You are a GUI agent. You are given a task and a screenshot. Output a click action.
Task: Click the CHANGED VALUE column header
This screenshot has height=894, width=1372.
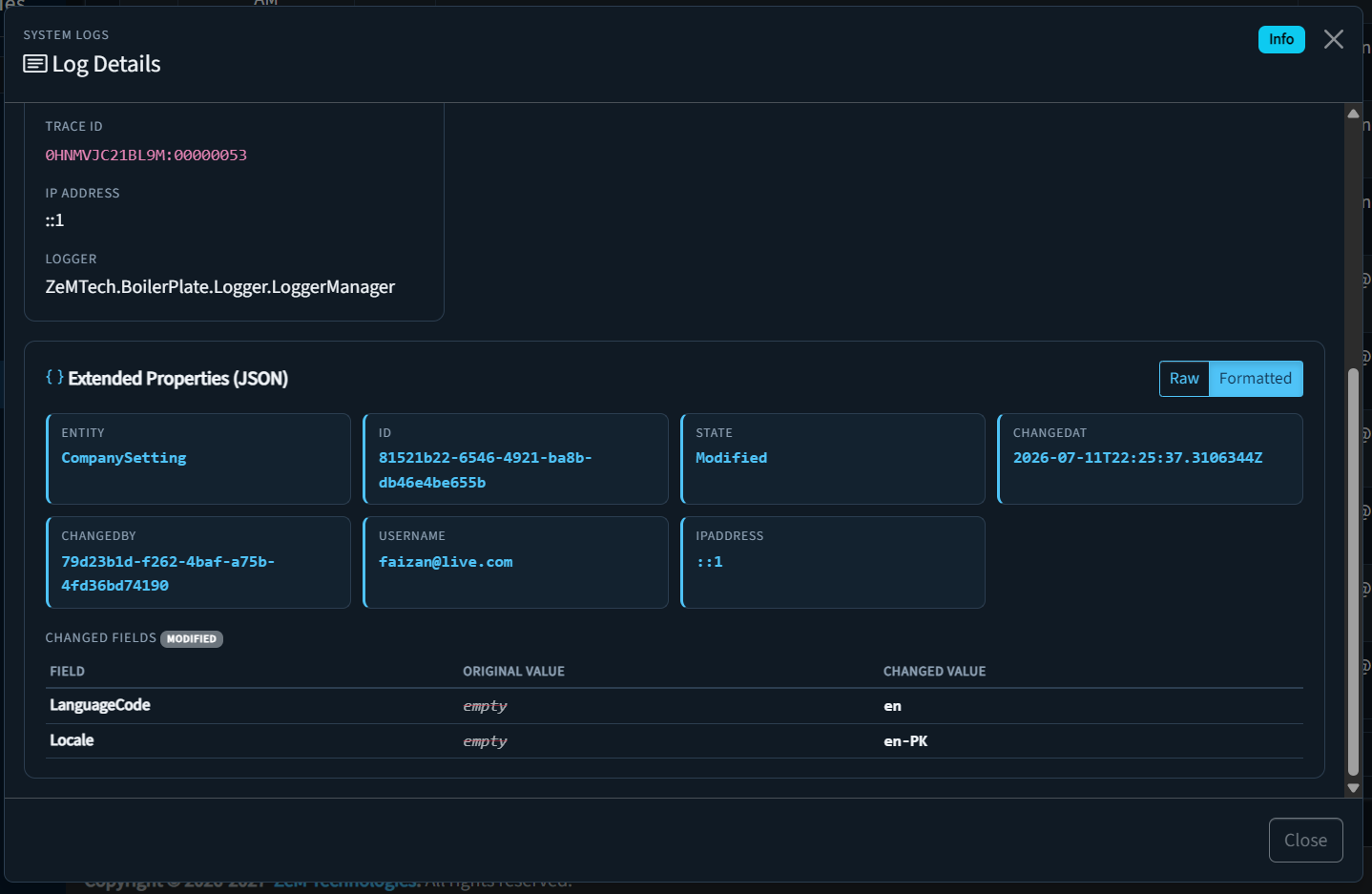click(934, 672)
